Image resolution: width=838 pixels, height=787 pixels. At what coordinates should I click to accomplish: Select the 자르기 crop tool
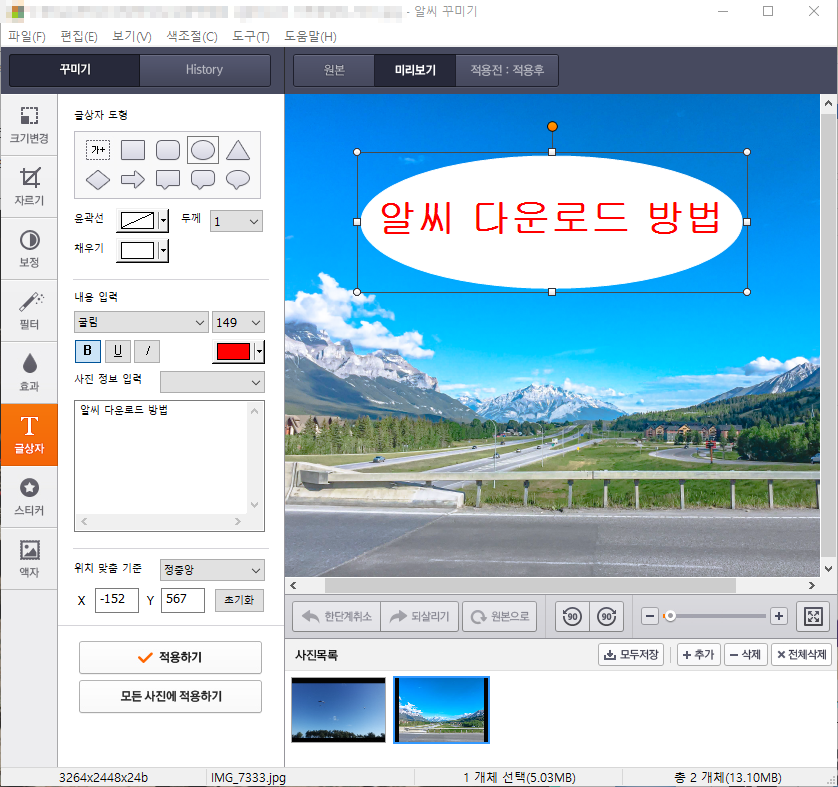tap(29, 187)
